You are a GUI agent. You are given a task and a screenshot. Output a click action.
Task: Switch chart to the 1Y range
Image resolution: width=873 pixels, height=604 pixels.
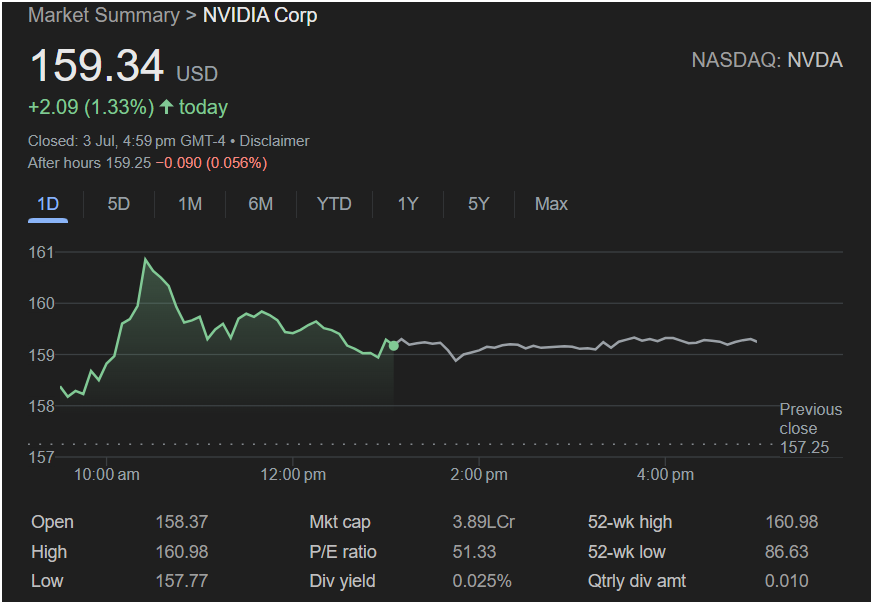(408, 204)
